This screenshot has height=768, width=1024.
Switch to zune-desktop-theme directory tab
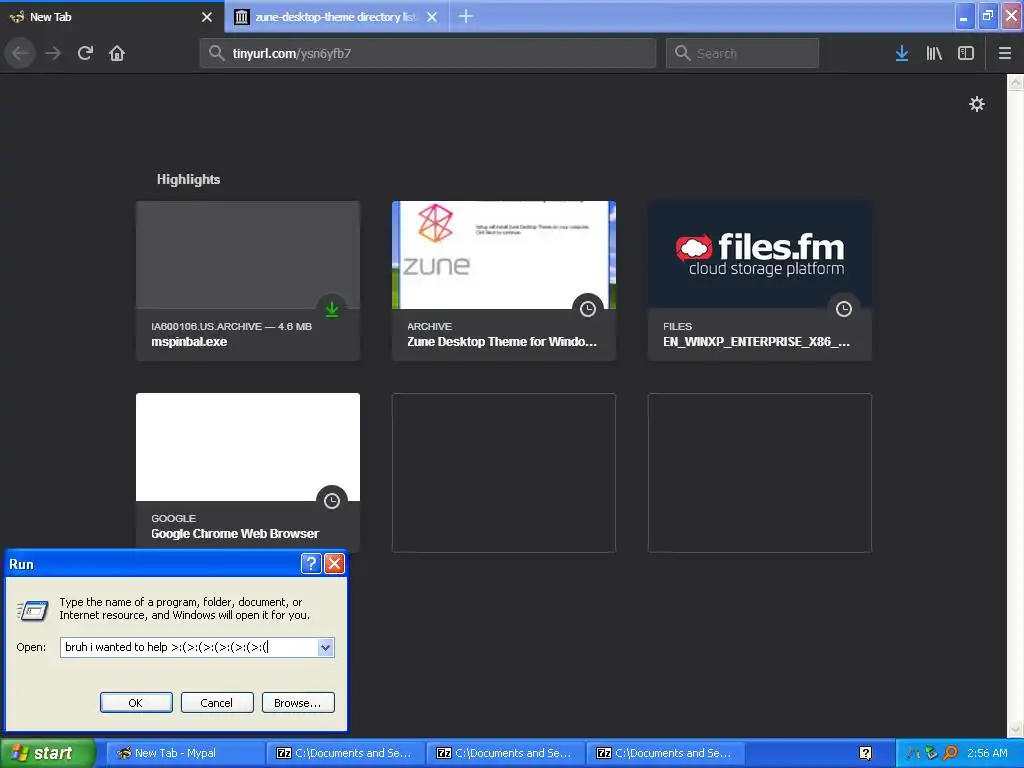click(x=336, y=17)
